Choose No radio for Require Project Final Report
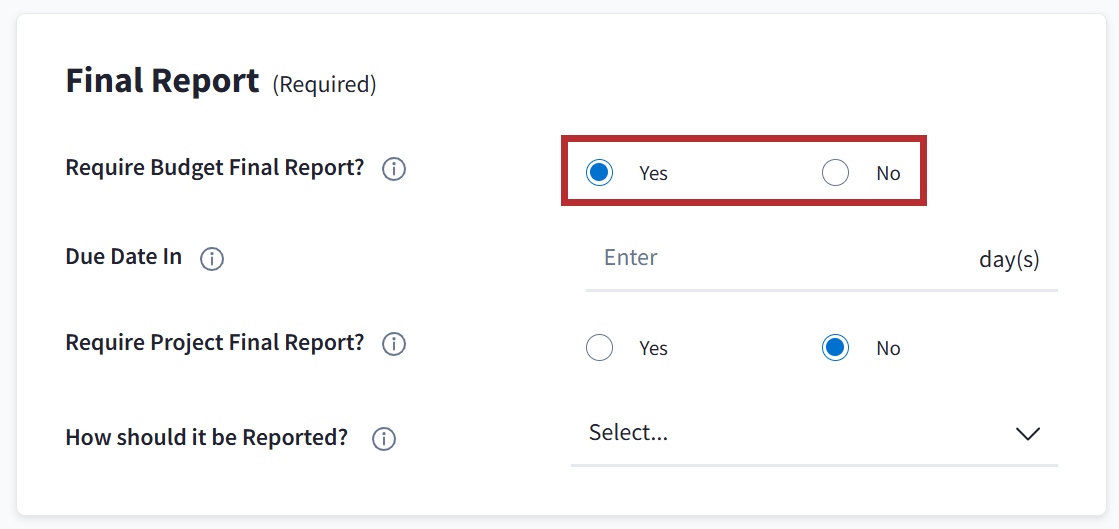1119x529 pixels. pyautogui.click(x=835, y=348)
